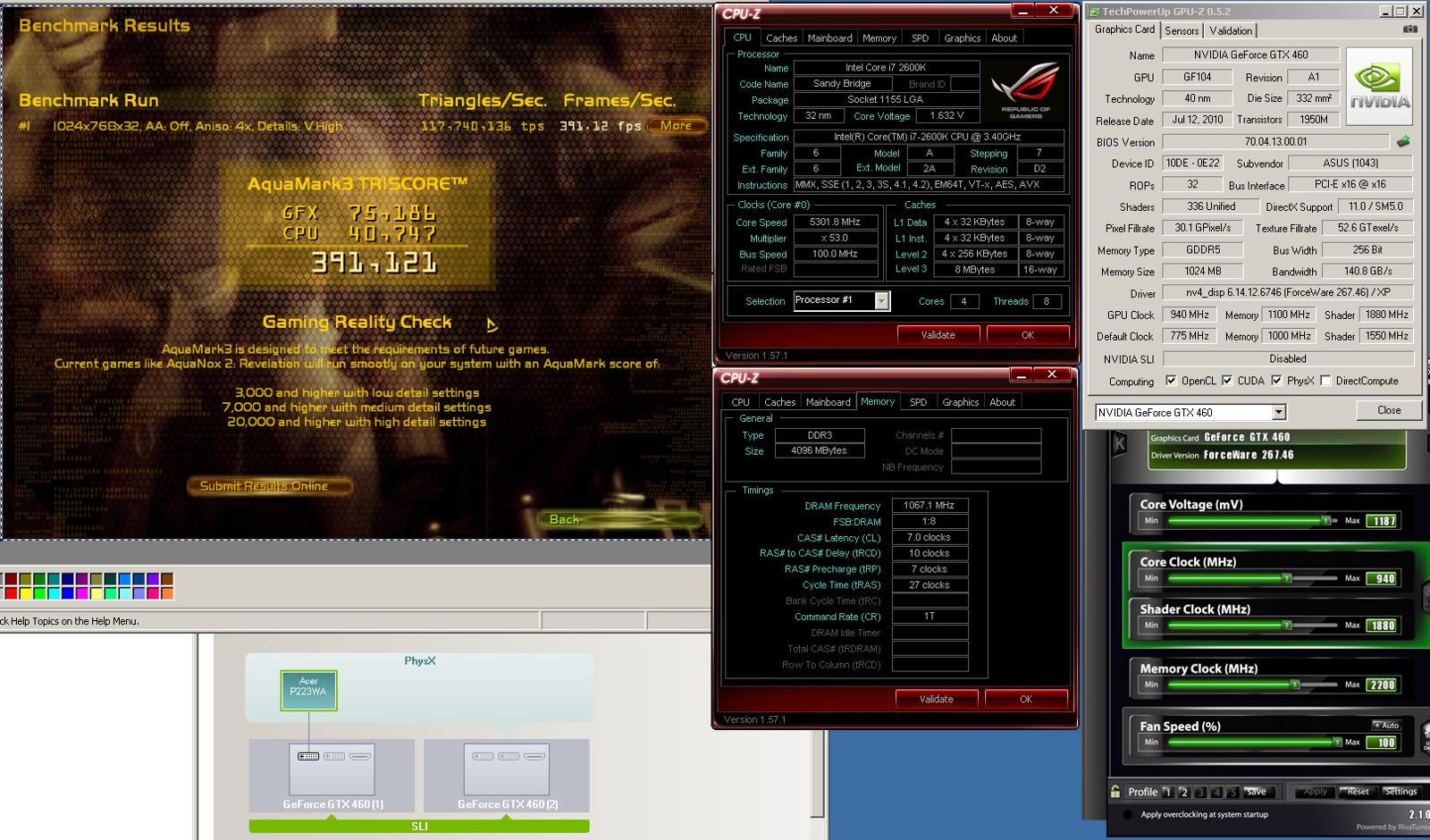This screenshot has width=1430, height=840.
Task: Switch to Validation tab in GPU-Z
Action: point(1231,30)
